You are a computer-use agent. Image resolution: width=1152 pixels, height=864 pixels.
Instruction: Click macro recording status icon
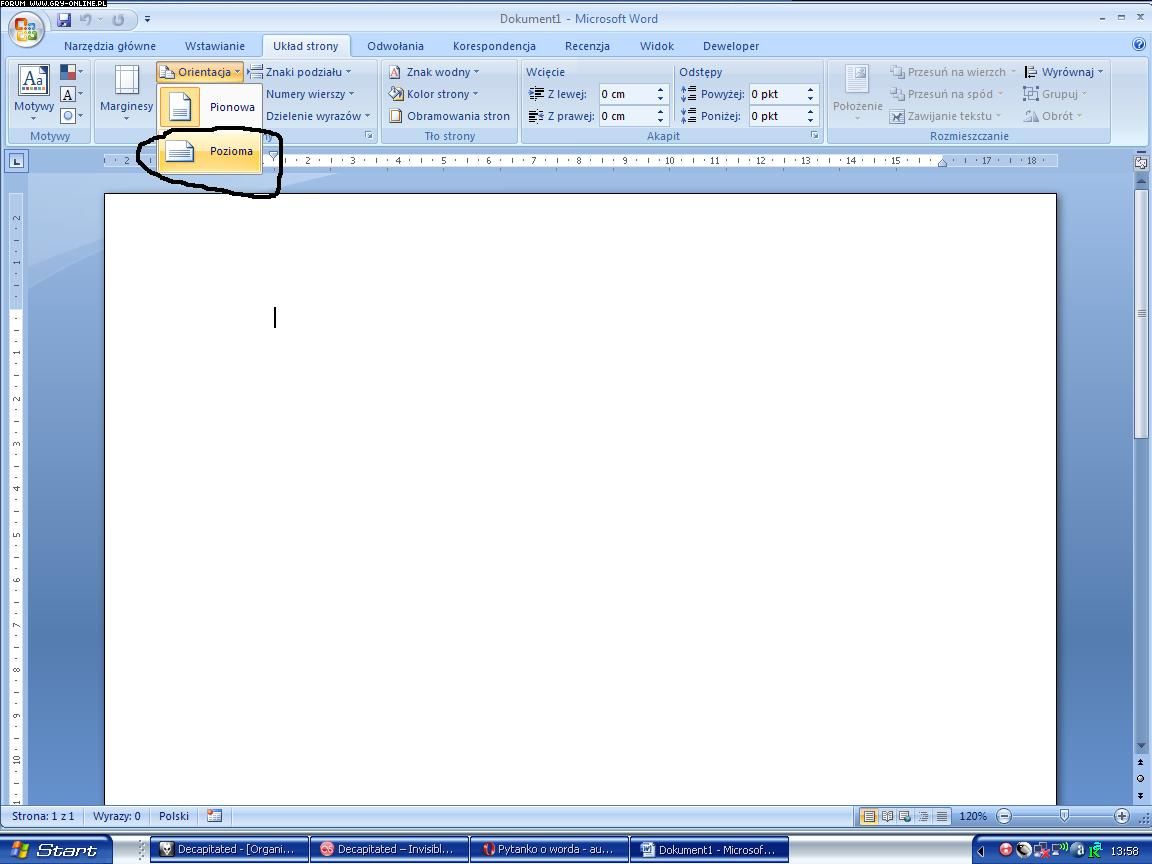click(x=215, y=816)
